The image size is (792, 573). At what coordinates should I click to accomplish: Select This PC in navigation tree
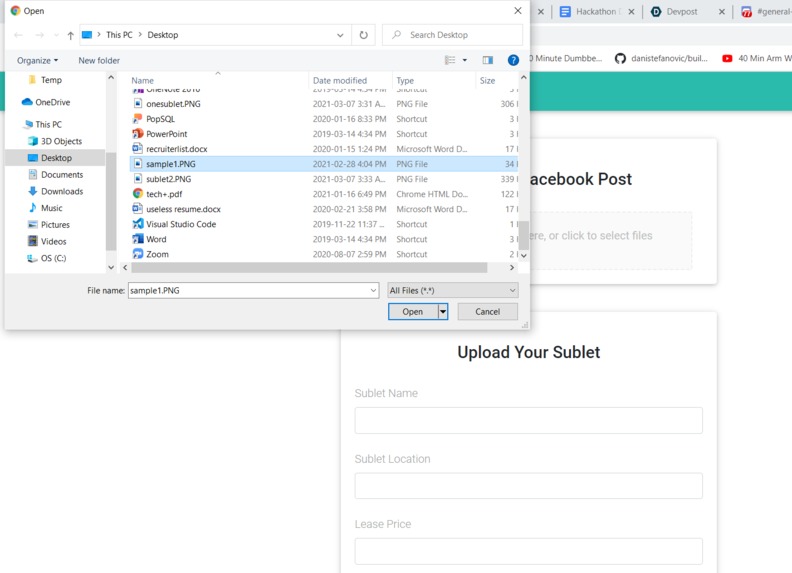43,124
